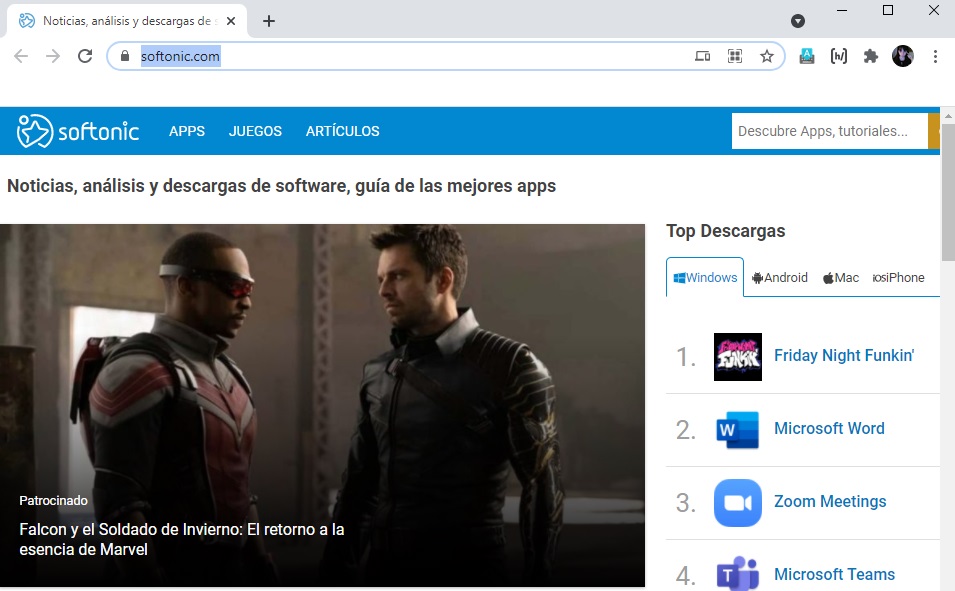Open the Chrome profile avatar

click(x=903, y=56)
